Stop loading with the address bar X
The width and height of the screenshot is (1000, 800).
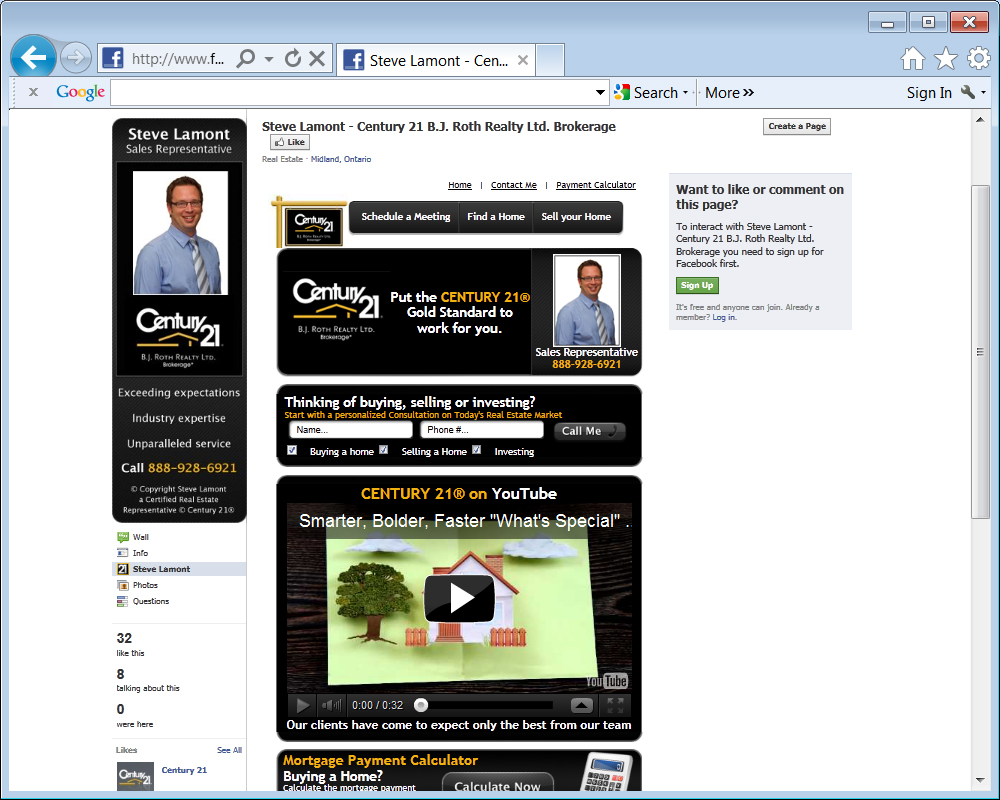[317, 59]
